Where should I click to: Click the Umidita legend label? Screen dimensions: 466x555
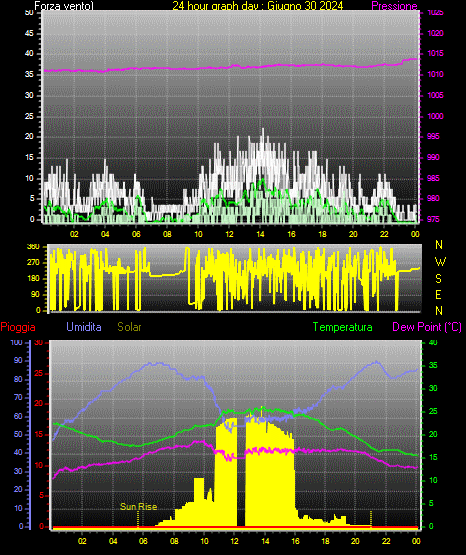click(84, 327)
